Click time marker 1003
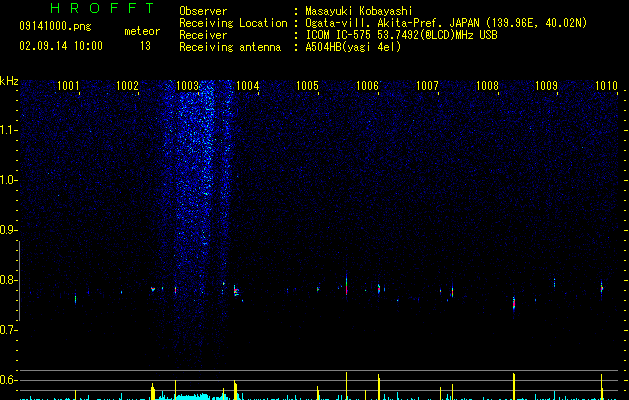The height and width of the screenshot is (400, 629). (x=187, y=85)
